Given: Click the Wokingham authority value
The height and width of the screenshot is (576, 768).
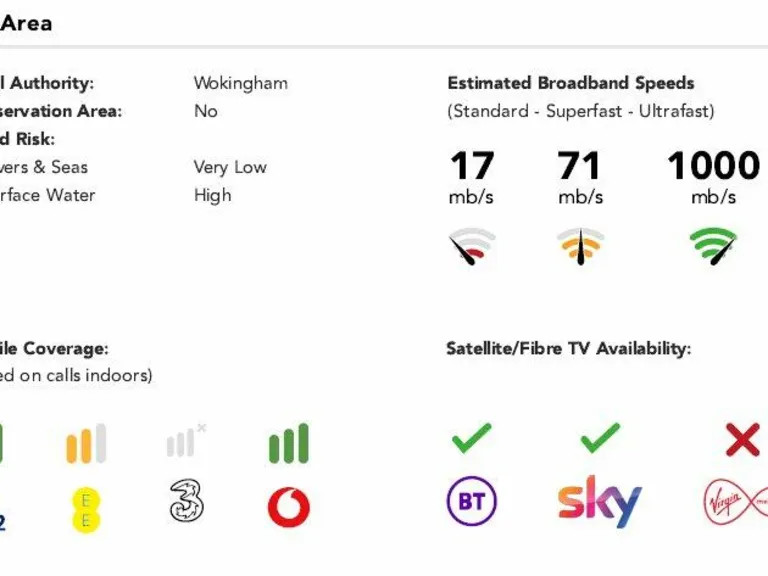Looking at the screenshot, I should [240, 83].
